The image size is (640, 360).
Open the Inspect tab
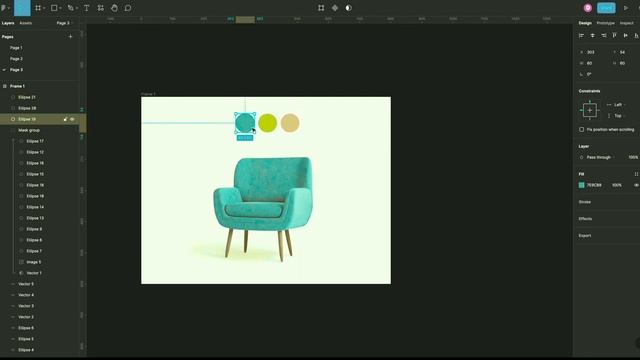pos(627,23)
